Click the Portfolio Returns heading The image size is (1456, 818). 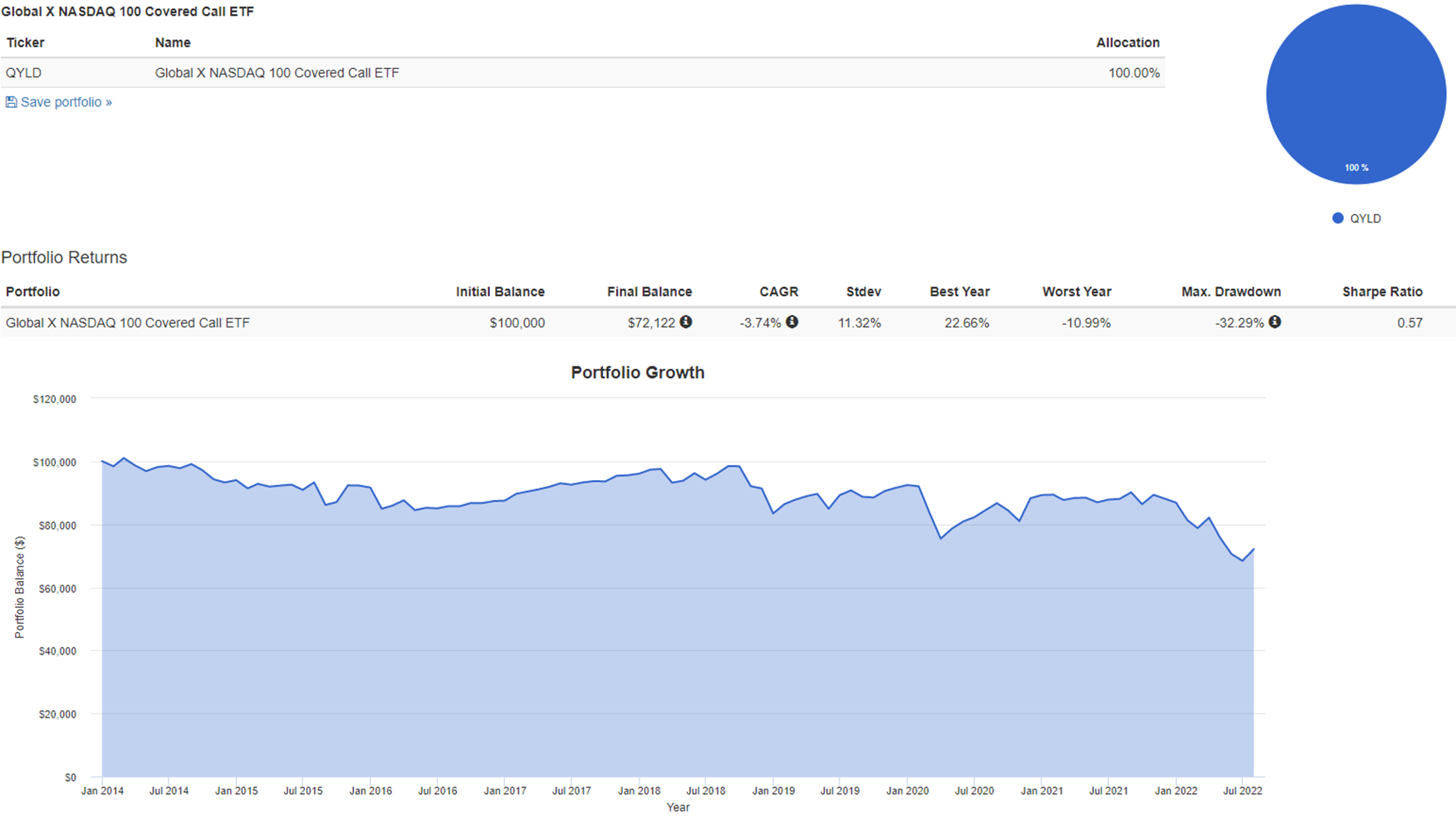64,257
